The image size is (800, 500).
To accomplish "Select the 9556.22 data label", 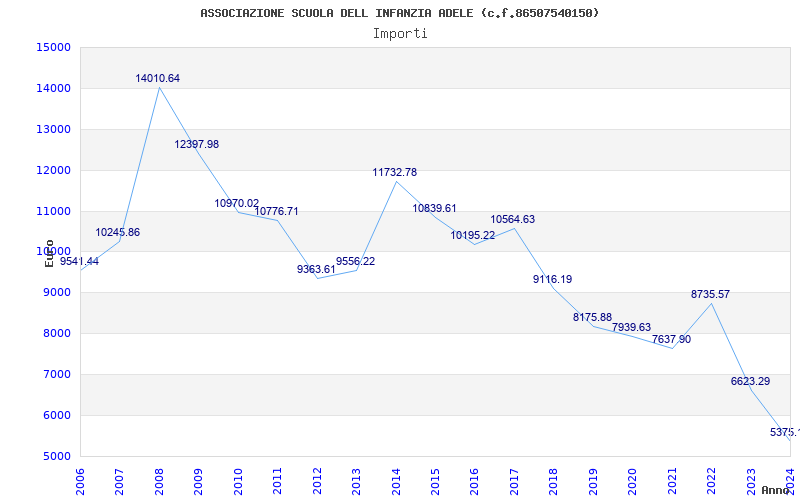I will tap(355, 262).
